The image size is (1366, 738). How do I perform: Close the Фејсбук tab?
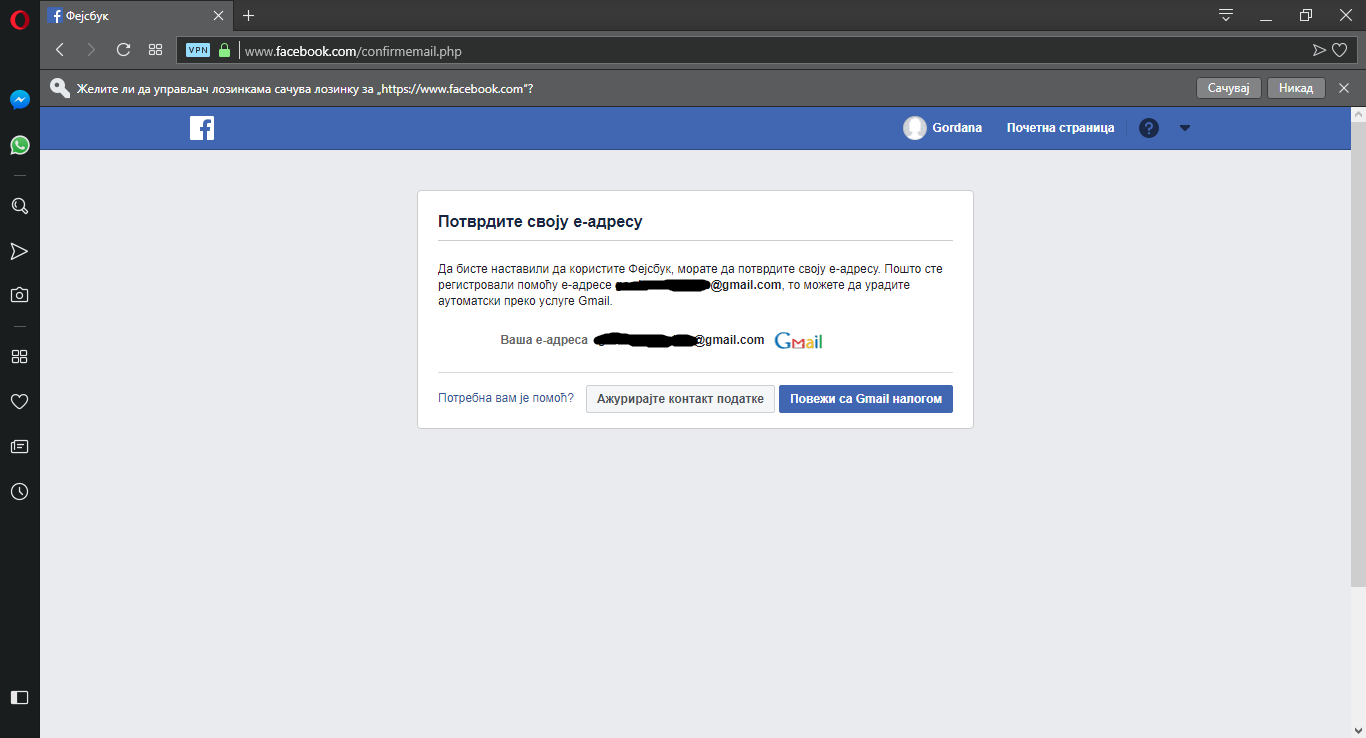[x=219, y=16]
